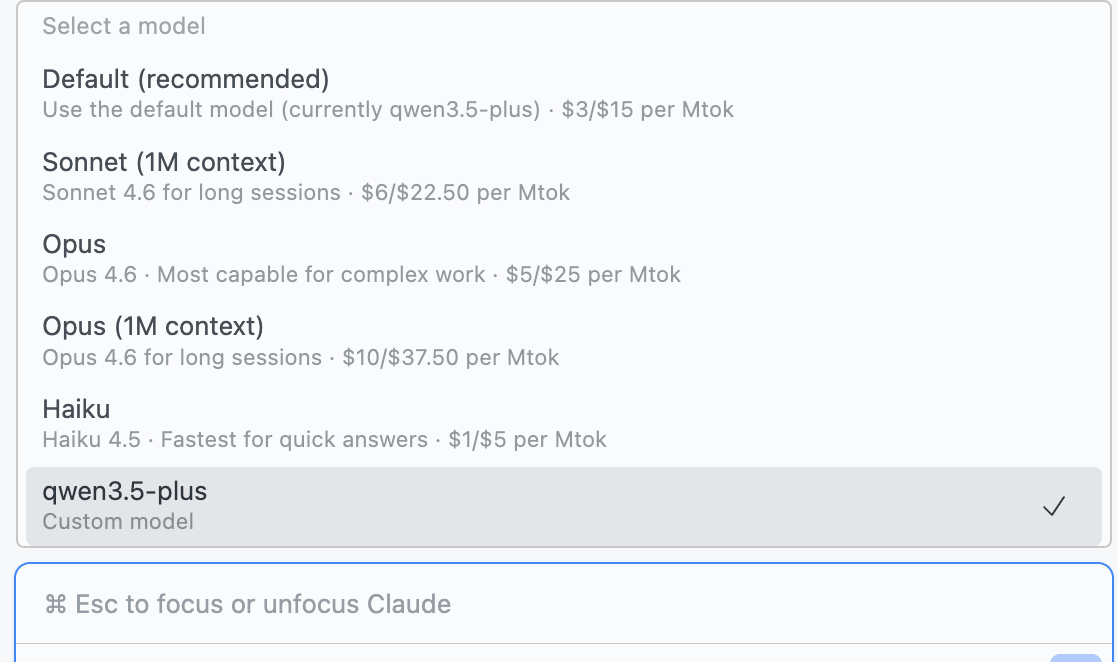The image size is (1118, 662).
Task: Click the "Sonnet 4.6 for long sessions" description
Action: 191,192
